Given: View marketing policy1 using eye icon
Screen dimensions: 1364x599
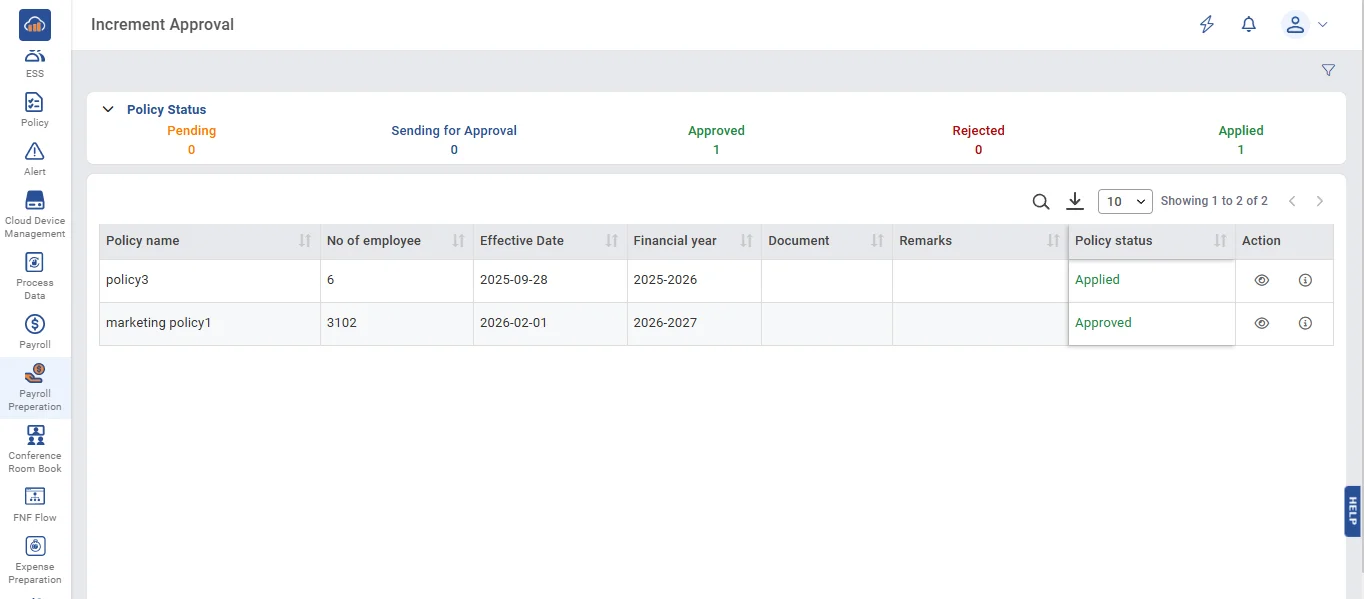Looking at the screenshot, I should 1262,323.
